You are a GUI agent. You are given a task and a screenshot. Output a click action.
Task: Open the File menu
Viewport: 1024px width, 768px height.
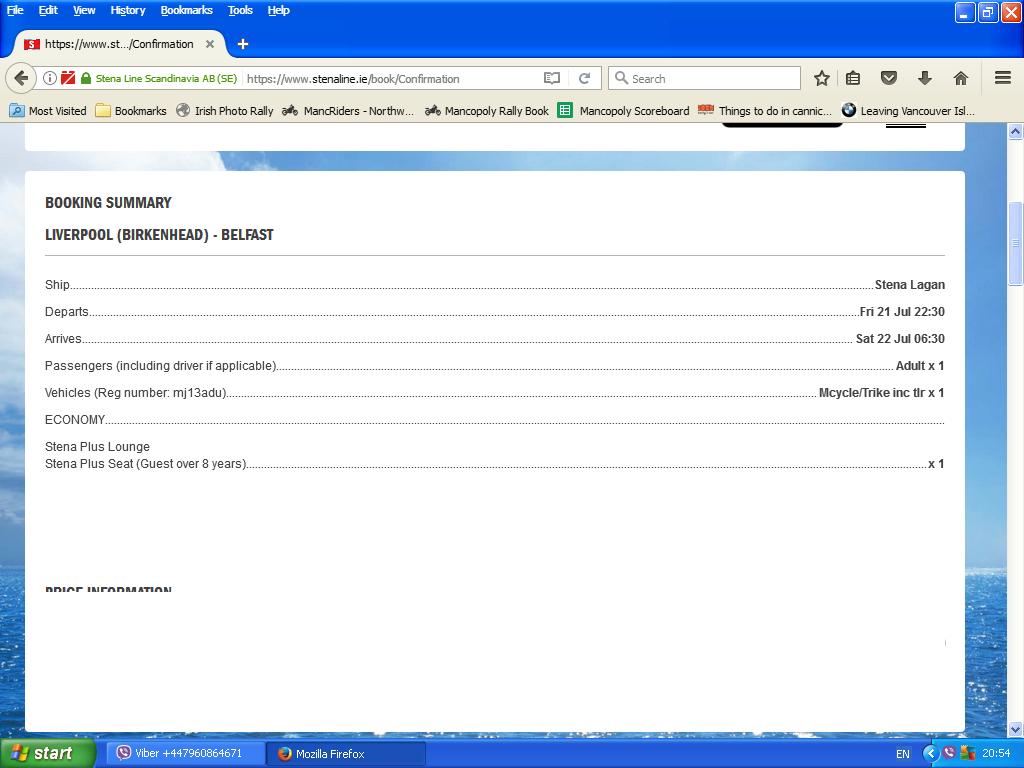15,10
